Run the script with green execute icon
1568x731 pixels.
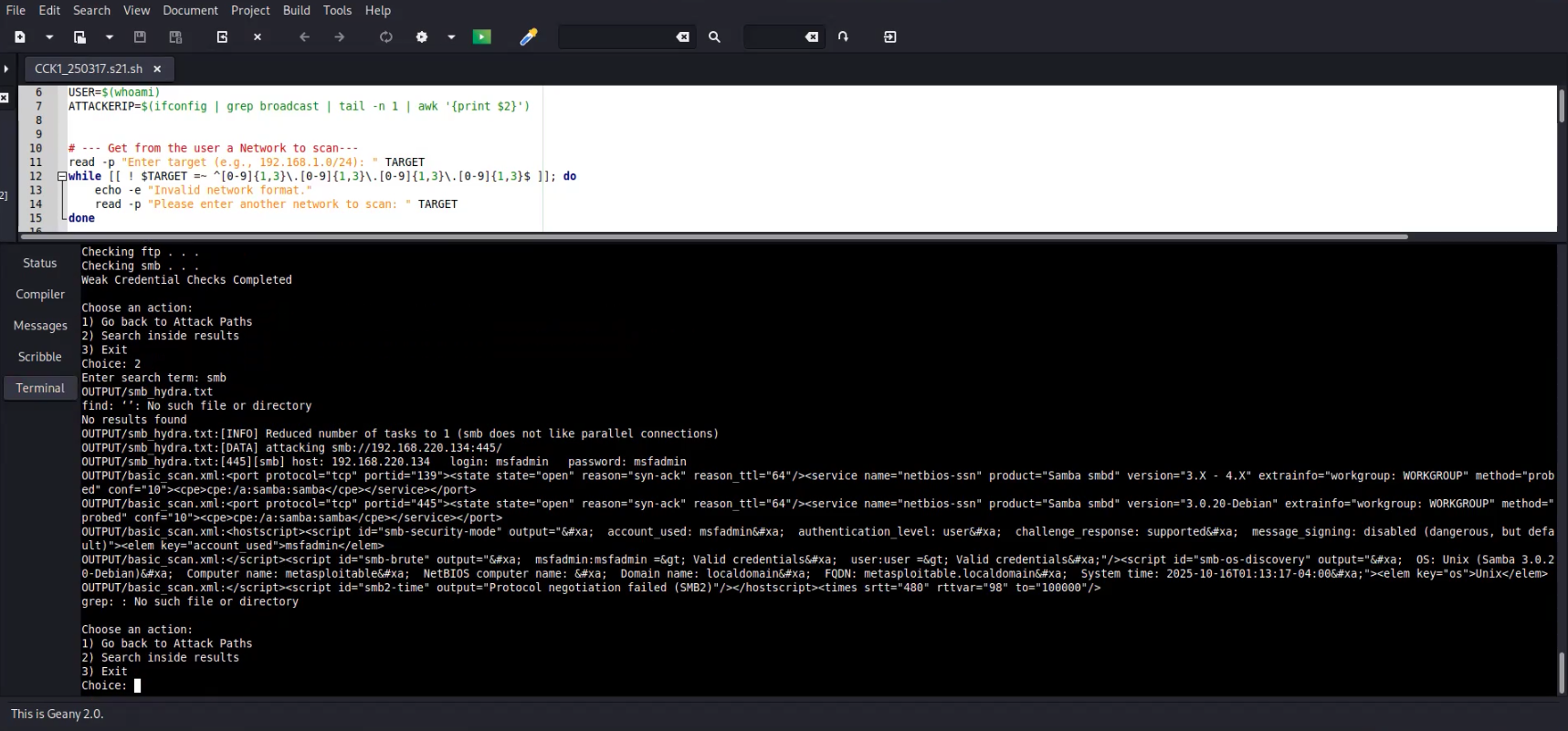(x=482, y=37)
